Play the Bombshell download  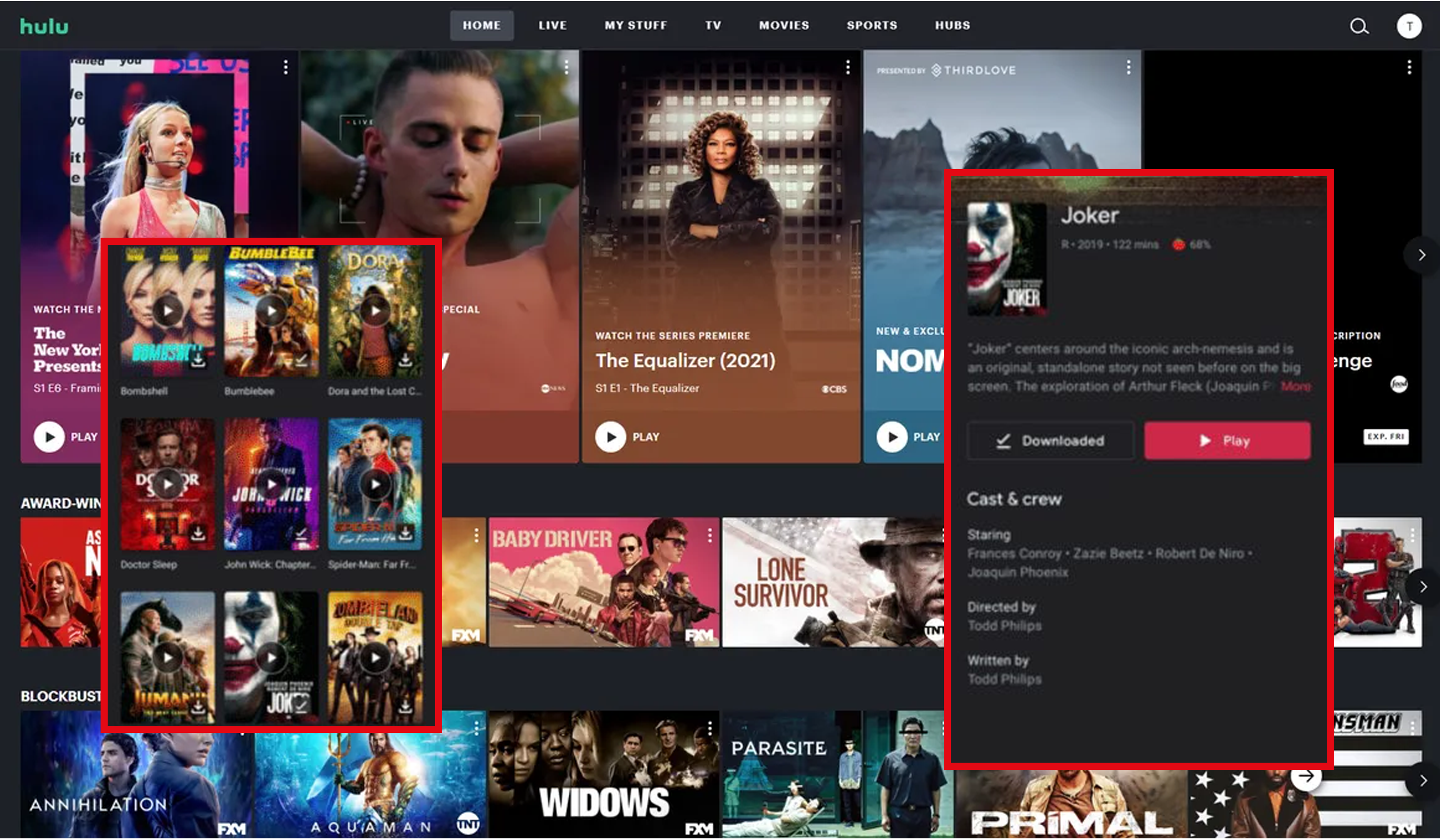[x=167, y=311]
